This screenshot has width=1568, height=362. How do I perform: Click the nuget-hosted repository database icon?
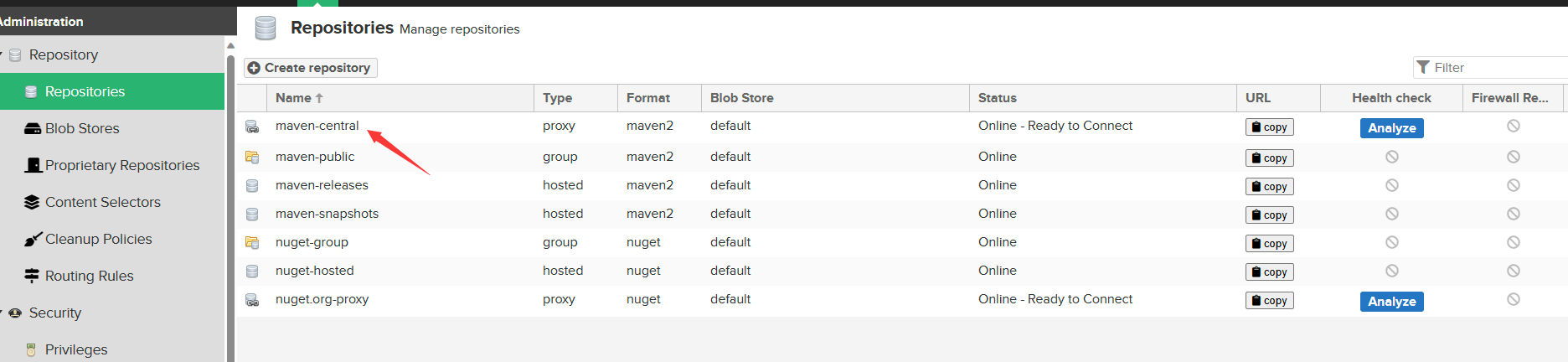[252, 271]
